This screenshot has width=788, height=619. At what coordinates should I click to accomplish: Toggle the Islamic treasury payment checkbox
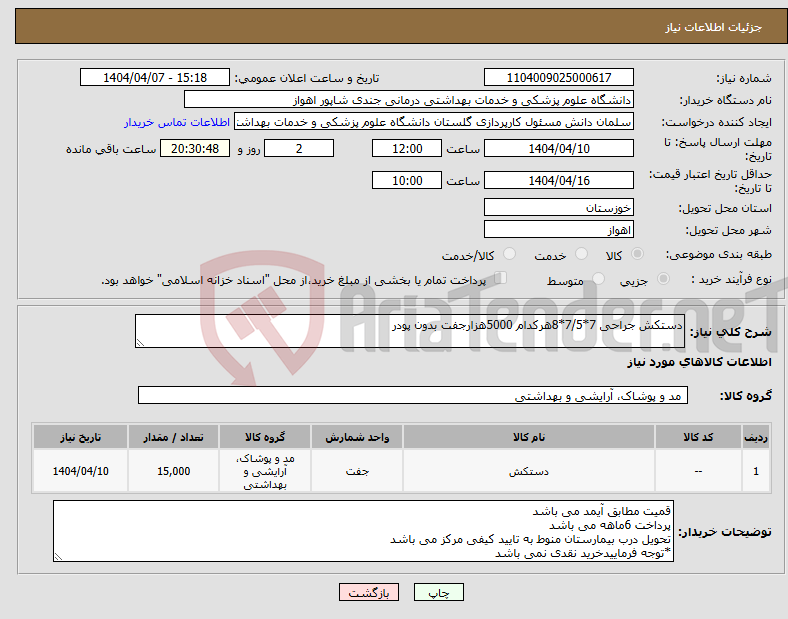click(x=501, y=278)
